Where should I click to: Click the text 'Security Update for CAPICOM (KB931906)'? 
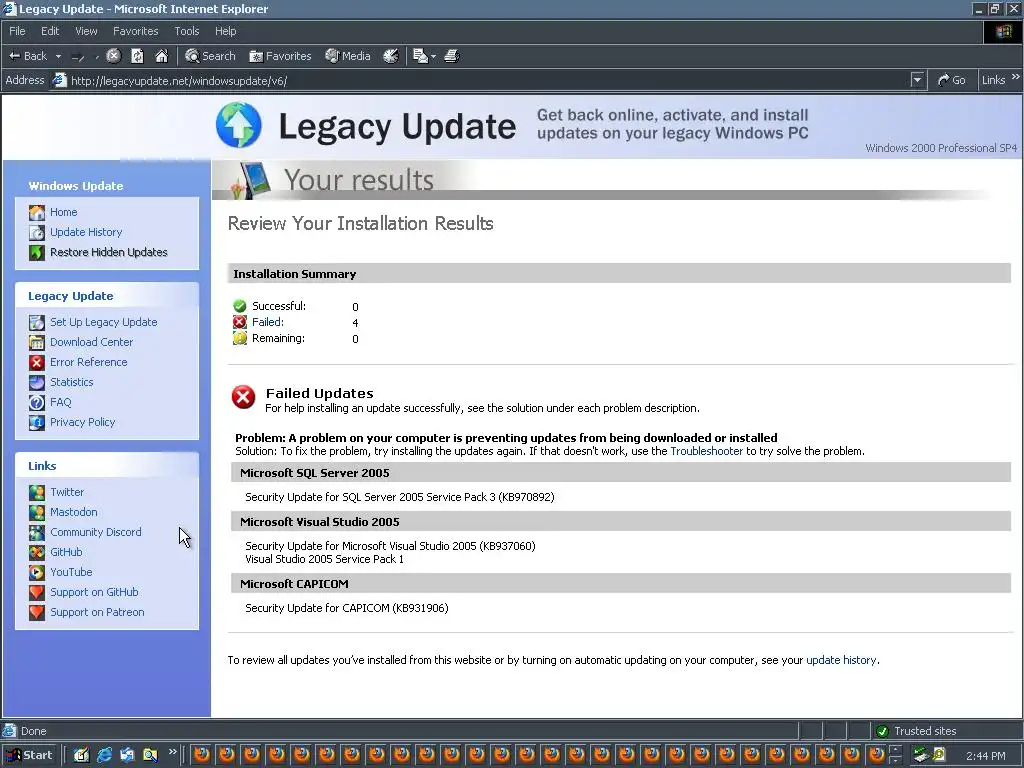346,608
